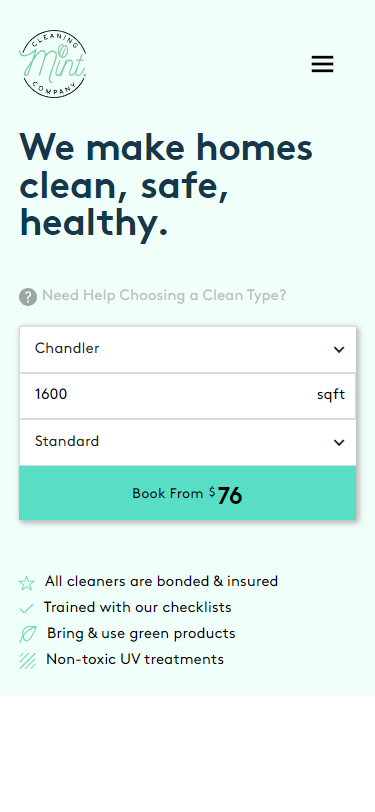Click the Book From $76 button
This screenshot has height=812, width=375.
tap(188, 492)
